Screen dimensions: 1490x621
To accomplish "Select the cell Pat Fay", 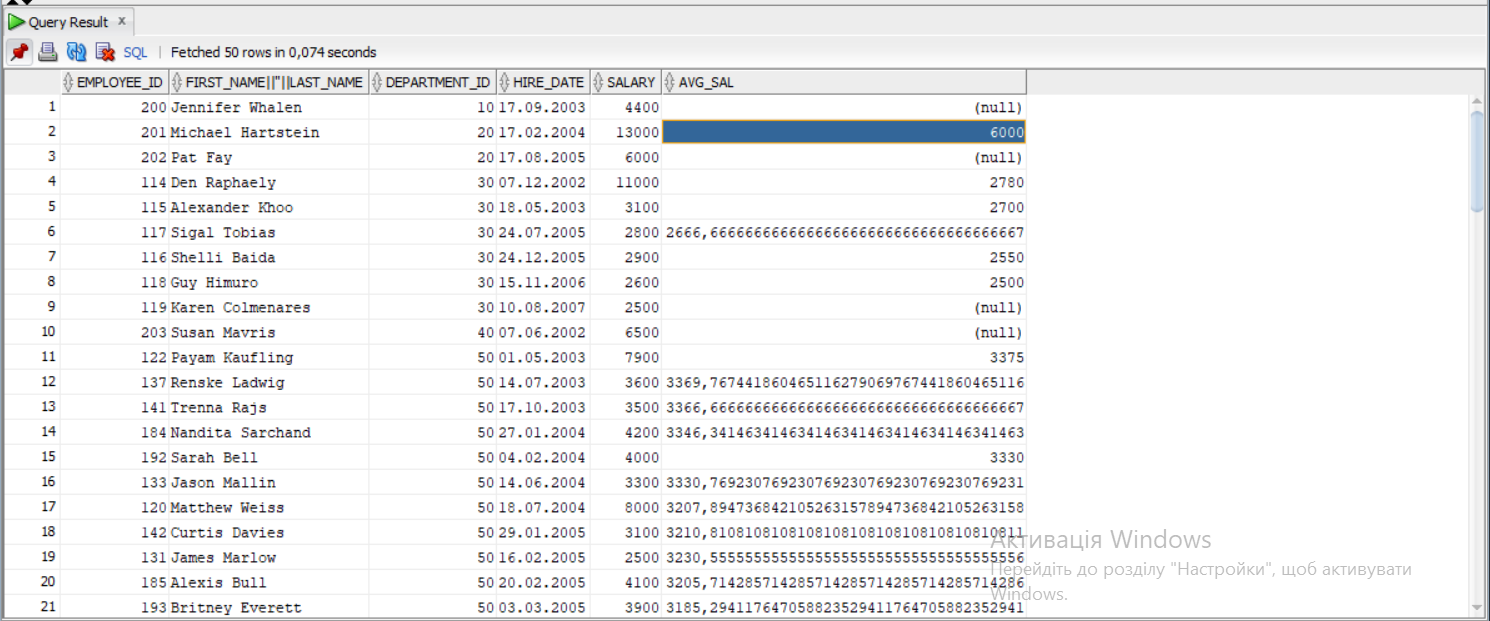I will tap(268, 157).
